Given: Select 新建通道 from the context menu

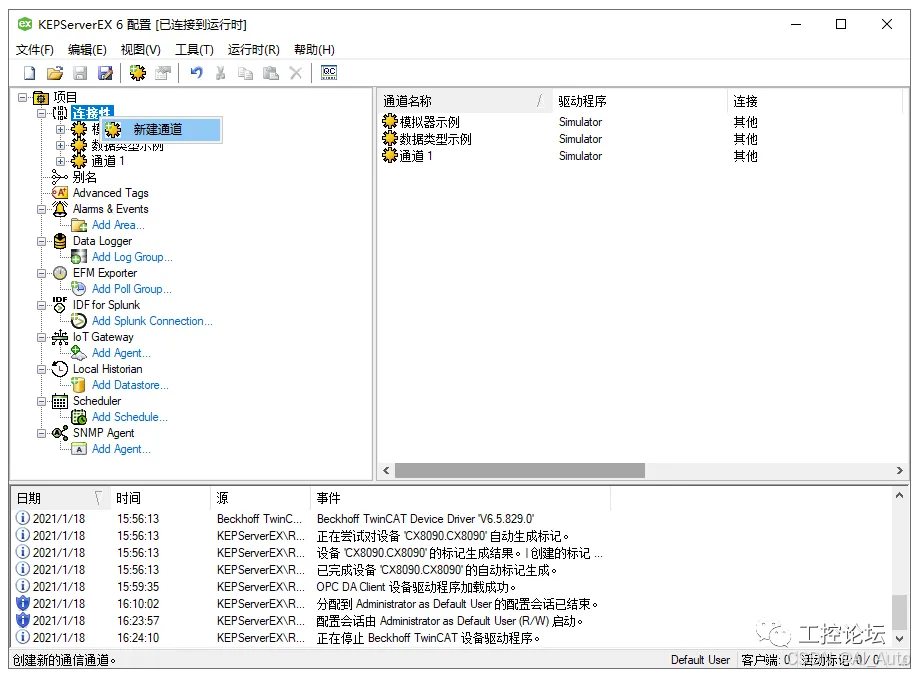Looking at the screenshot, I should (162, 130).
